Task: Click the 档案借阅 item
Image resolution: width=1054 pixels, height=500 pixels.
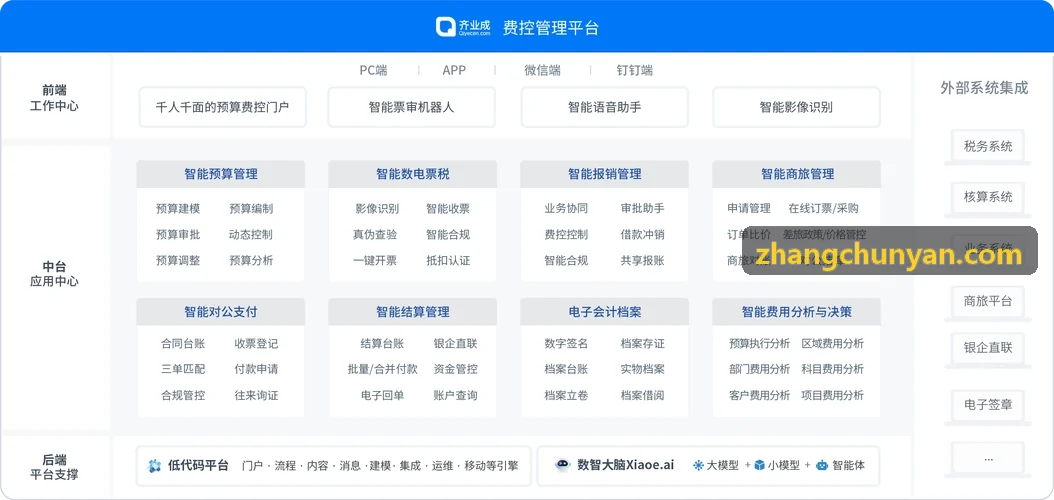Action: [643, 396]
